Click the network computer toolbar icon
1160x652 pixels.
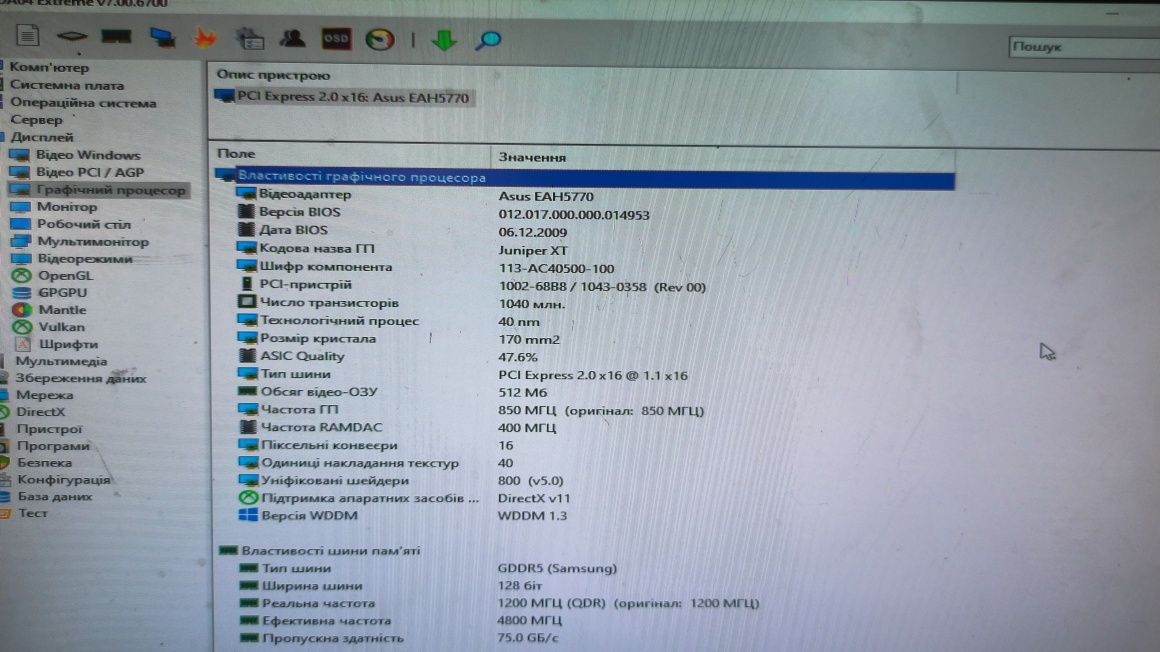162,37
